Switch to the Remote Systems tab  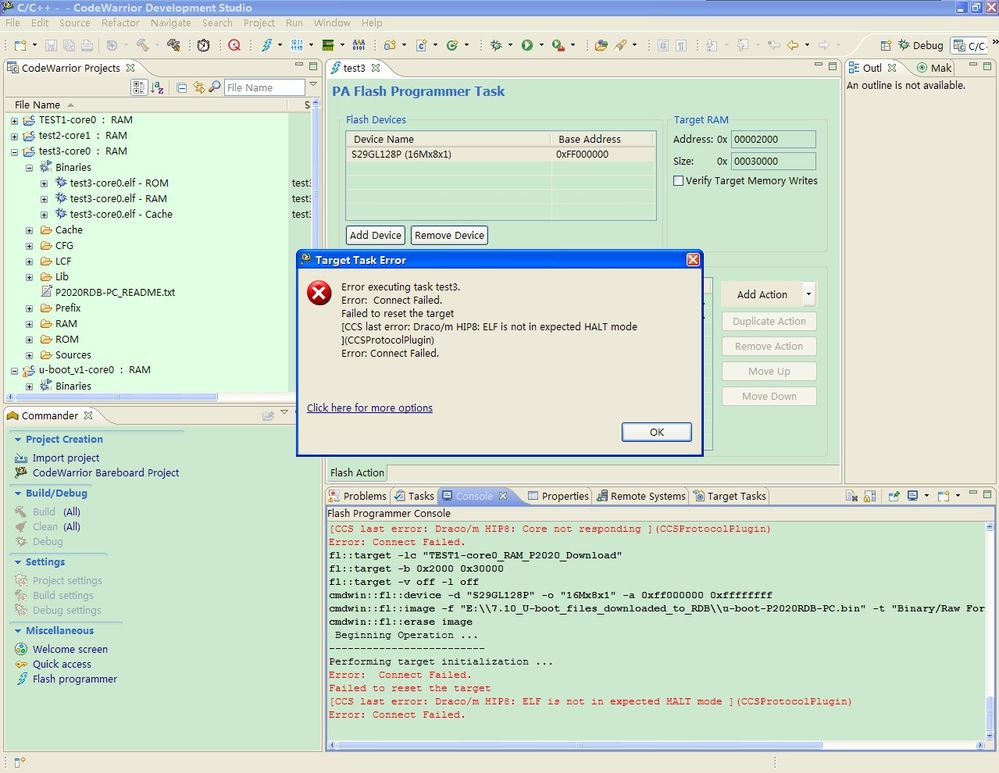tap(641, 496)
